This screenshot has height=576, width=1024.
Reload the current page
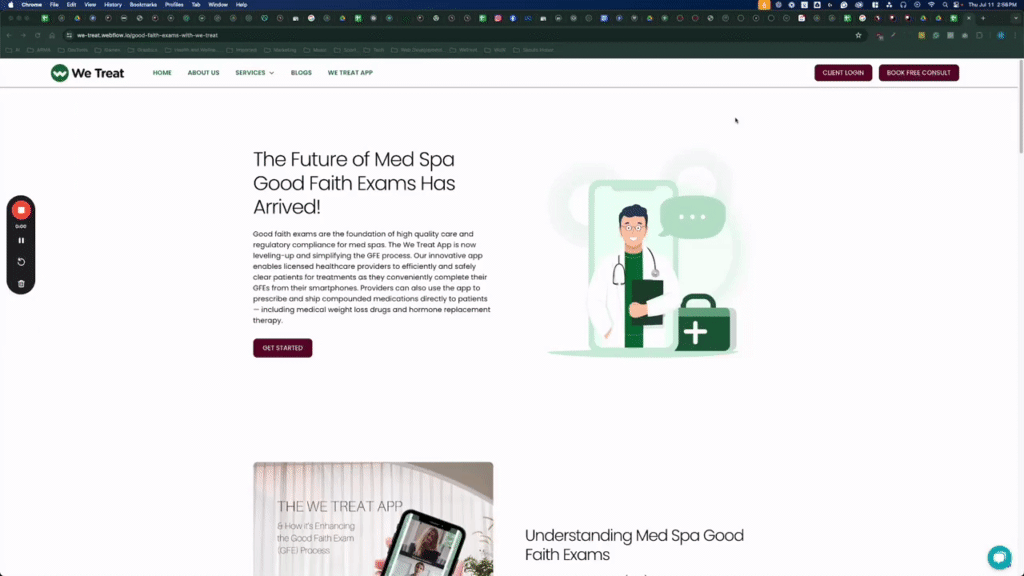tap(37, 35)
